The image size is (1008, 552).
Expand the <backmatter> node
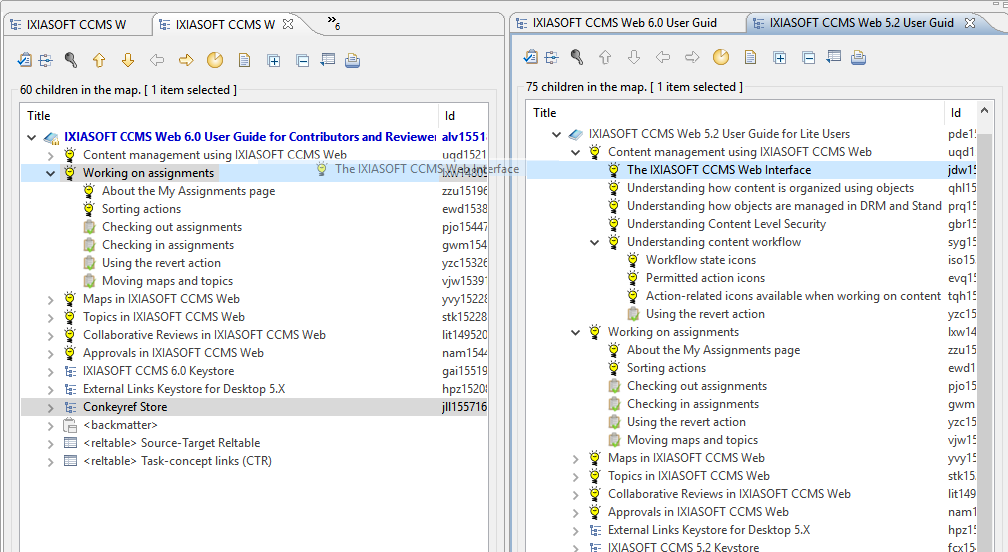[50, 425]
